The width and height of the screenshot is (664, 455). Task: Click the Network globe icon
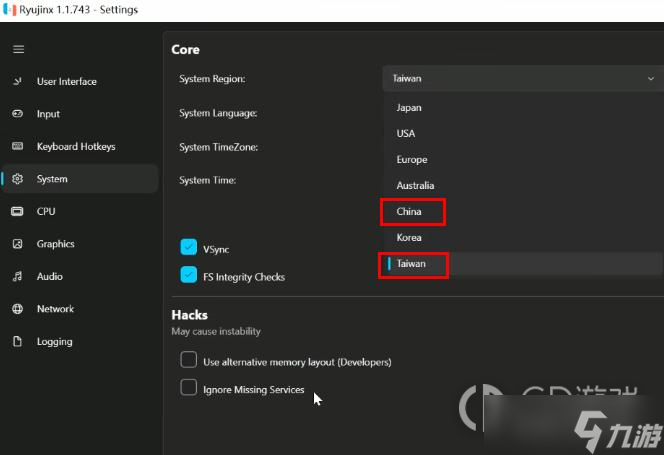pyautogui.click(x=17, y=309)
